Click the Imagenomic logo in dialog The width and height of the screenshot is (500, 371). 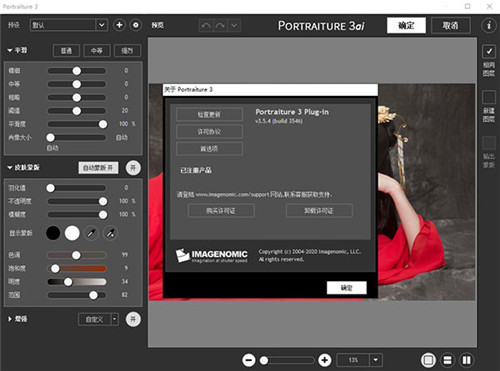(212, 256)
